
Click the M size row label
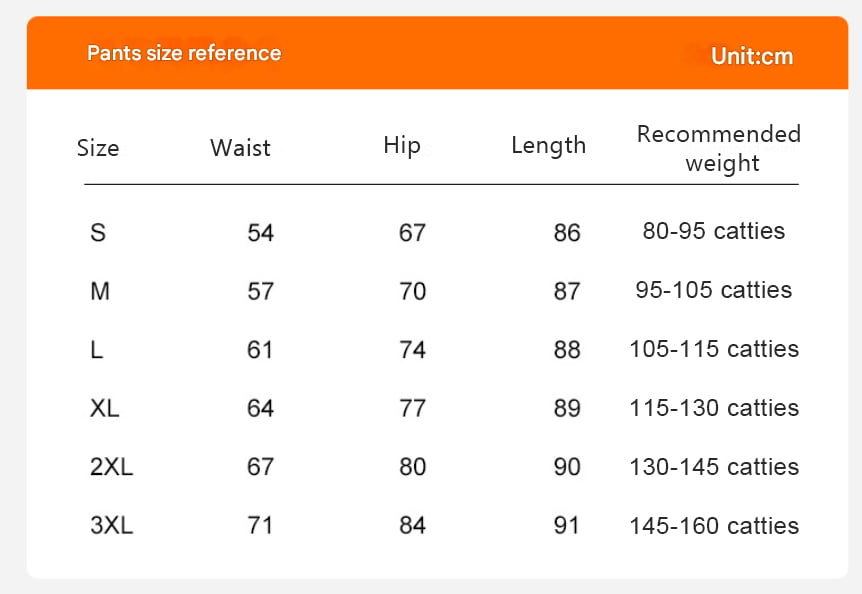(100, 291)
